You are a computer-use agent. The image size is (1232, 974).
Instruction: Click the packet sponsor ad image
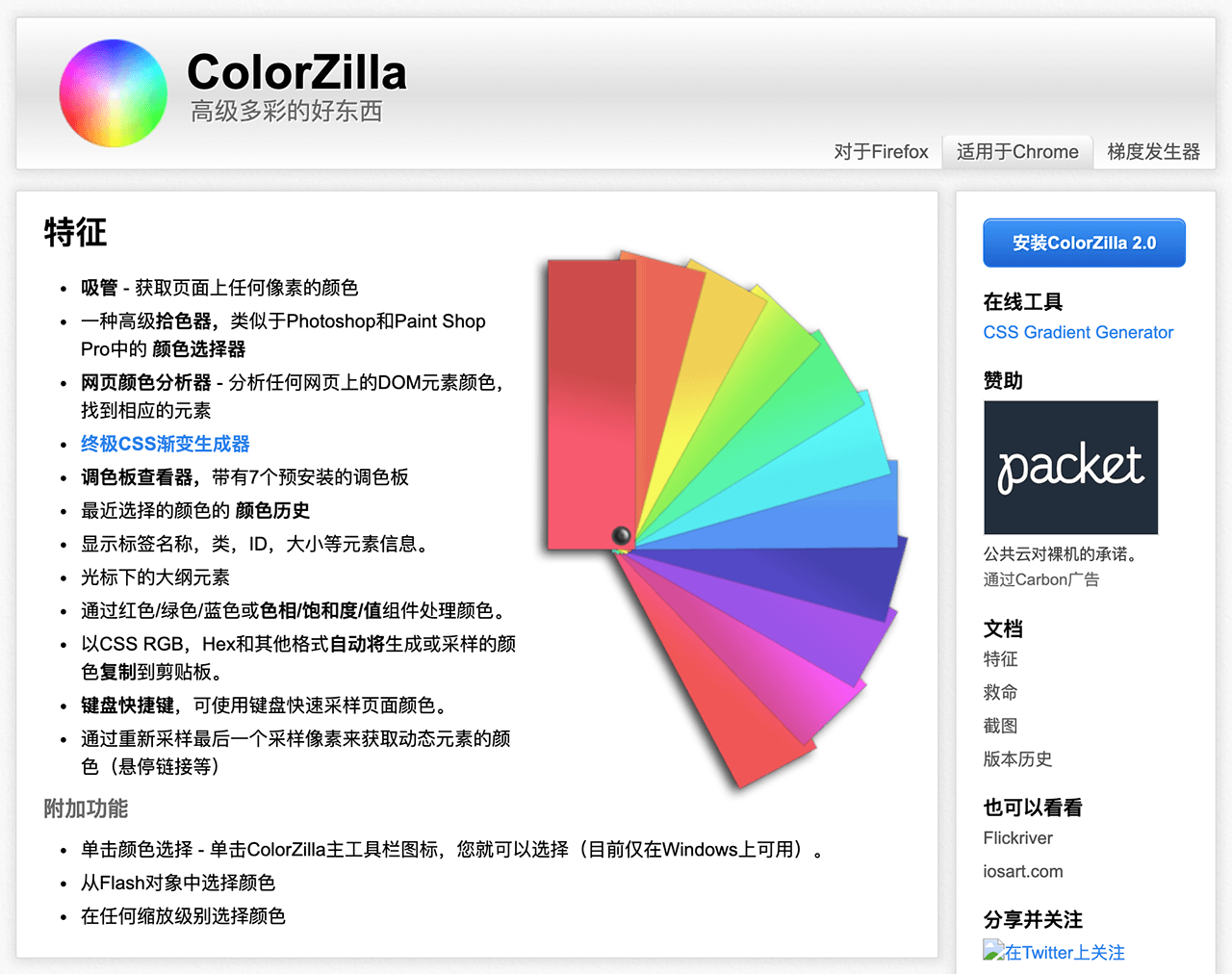pos(1070,468)
